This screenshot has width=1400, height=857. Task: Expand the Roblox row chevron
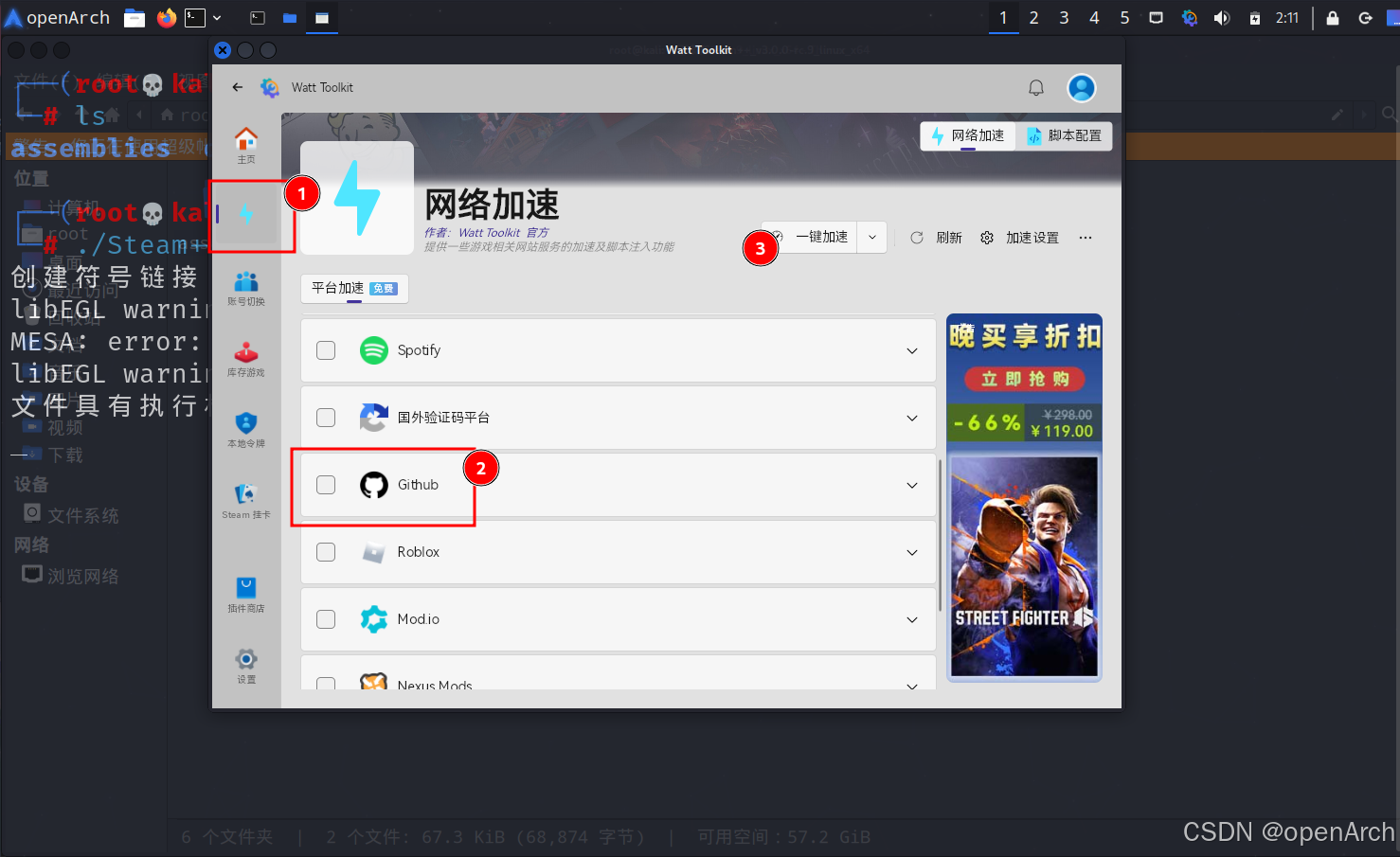point(912,553)
